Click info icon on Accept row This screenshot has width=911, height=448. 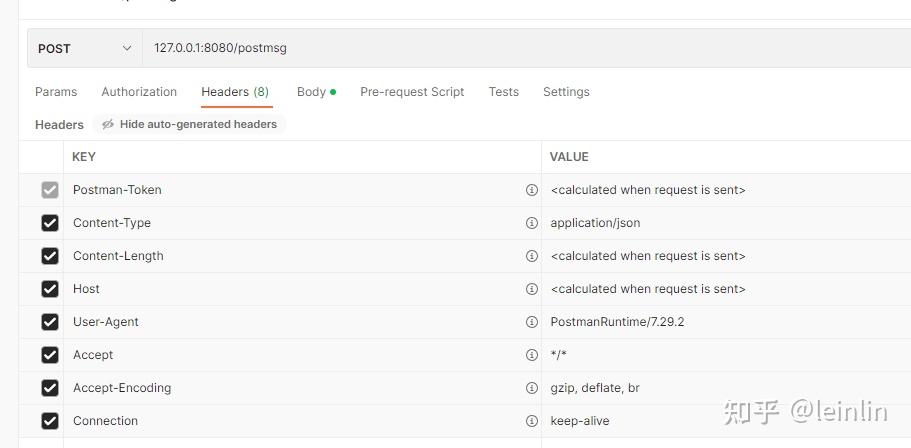click(x=532, y=355)
